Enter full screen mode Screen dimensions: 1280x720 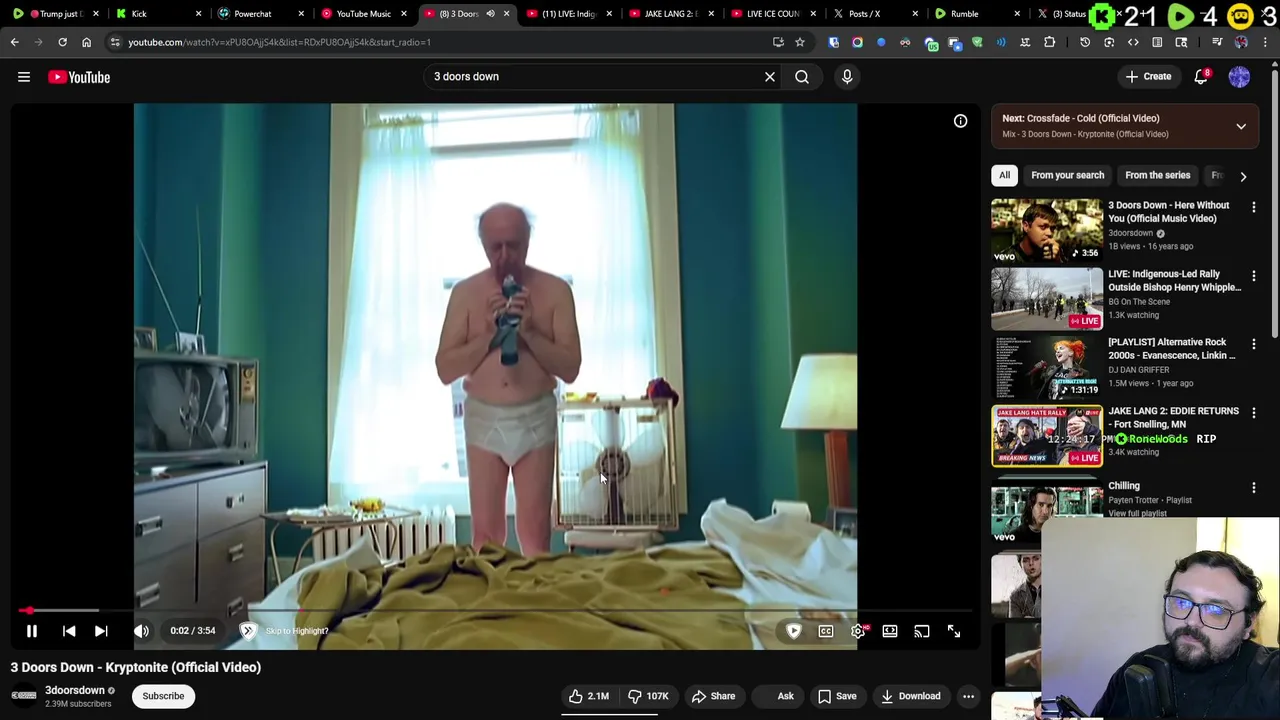pyautogui.click(x=954, y=631)
